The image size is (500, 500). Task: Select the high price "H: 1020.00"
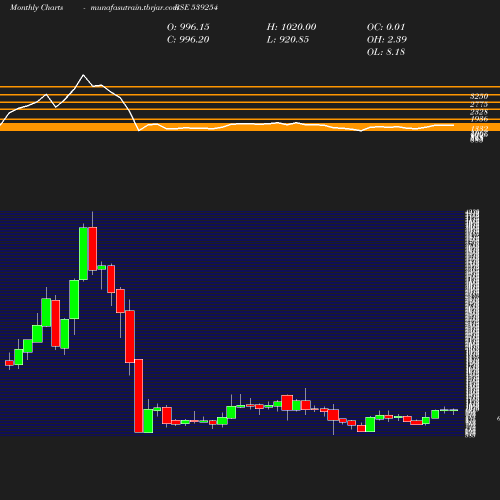[291, 27]
